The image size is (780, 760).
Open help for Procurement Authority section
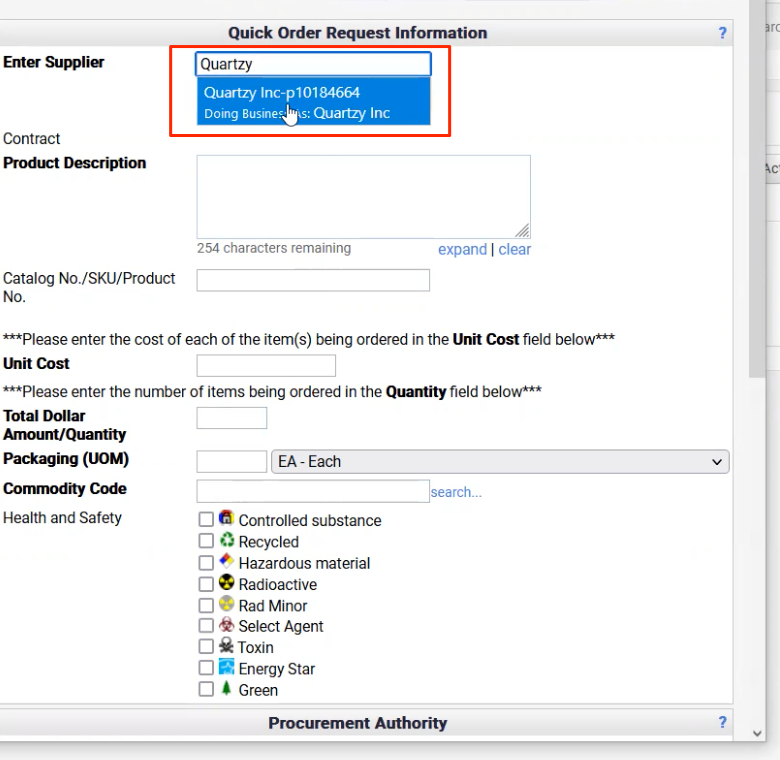click(722, 722)
